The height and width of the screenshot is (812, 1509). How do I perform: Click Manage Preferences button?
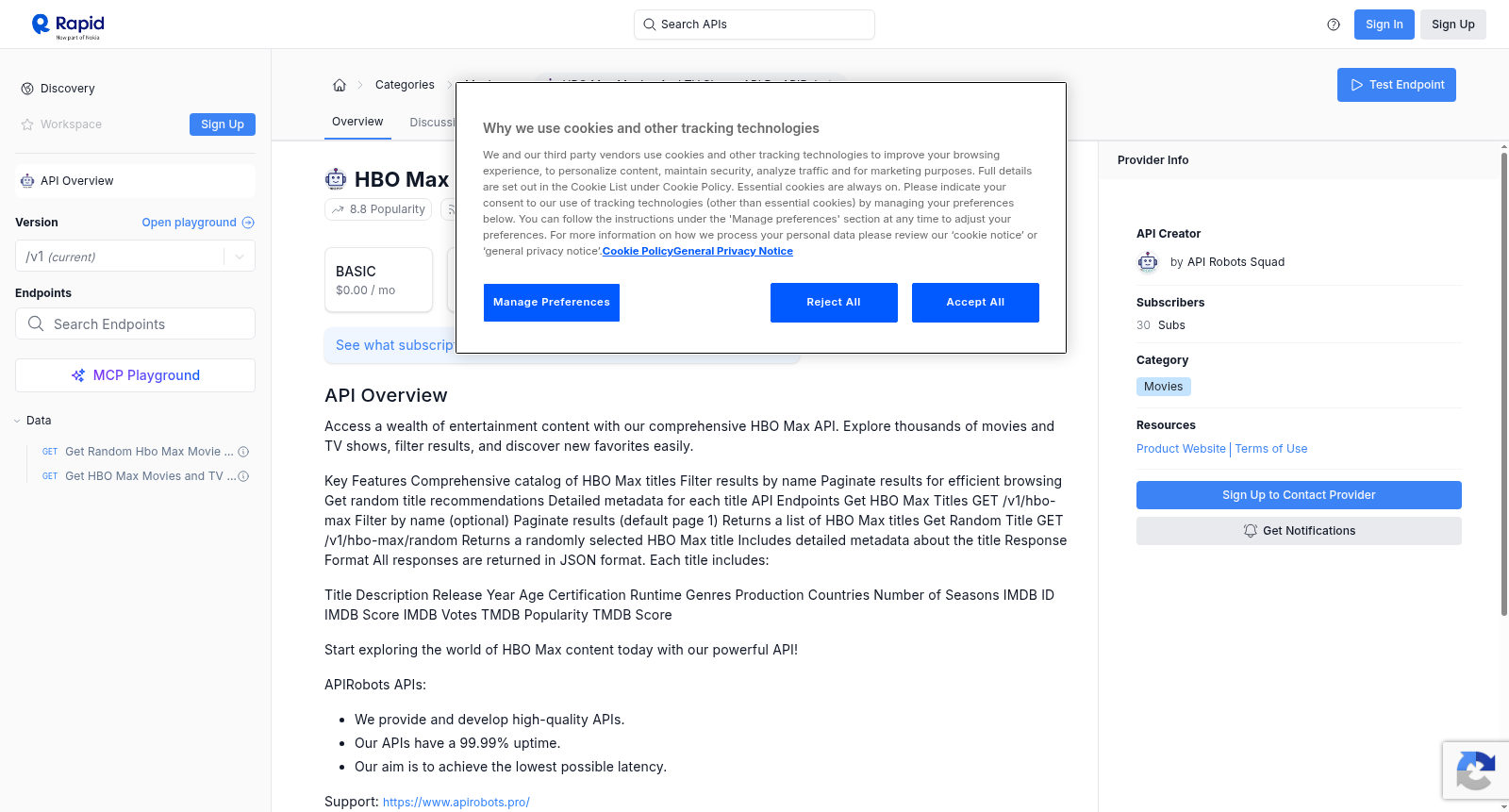[x=552, y=303]
